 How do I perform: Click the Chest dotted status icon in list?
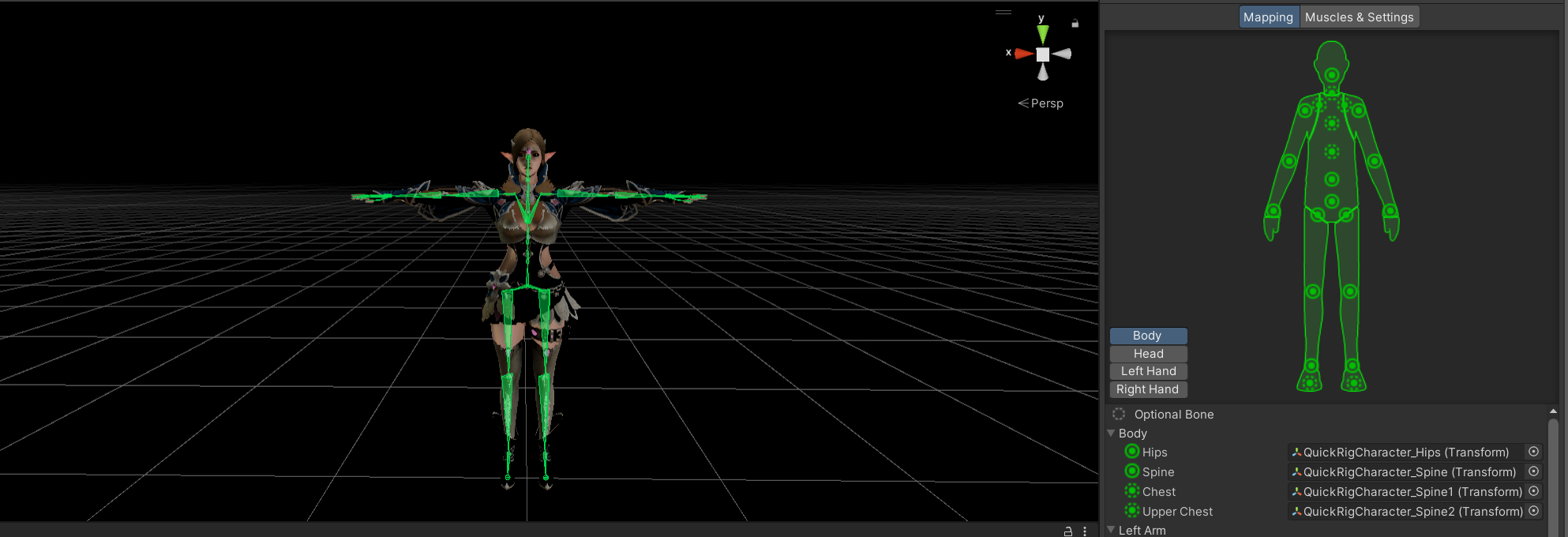pos(1132,491)
